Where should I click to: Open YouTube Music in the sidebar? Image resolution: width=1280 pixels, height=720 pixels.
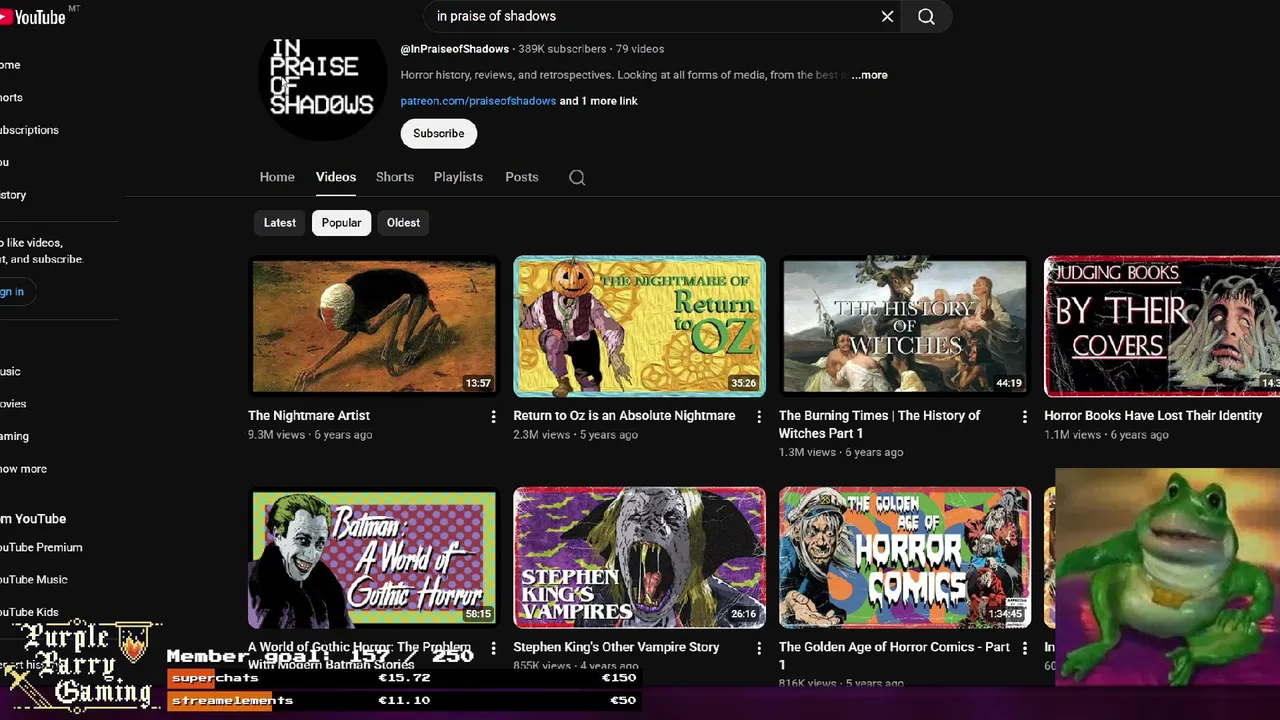[34, 579]
